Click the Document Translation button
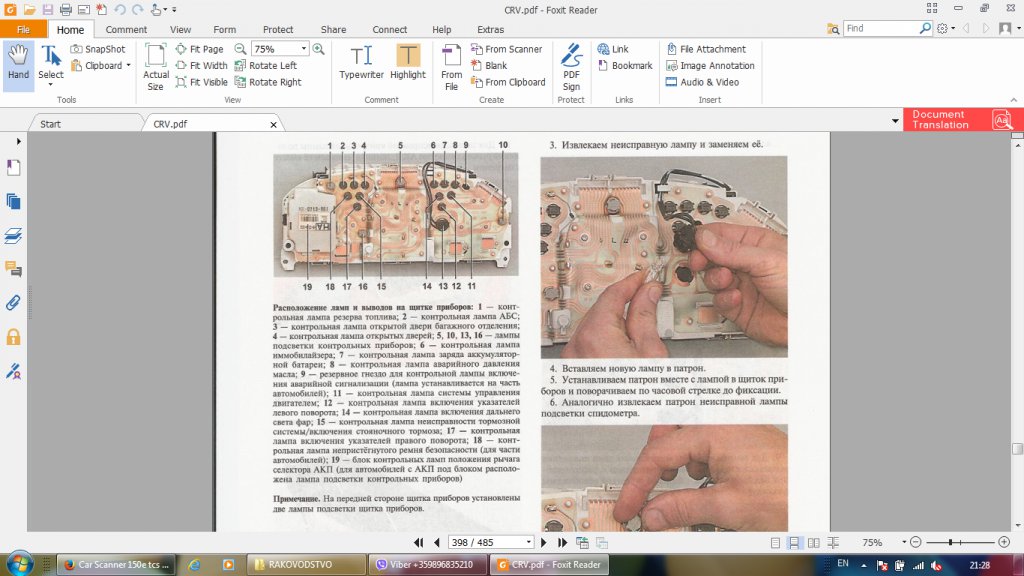Screen dimensions: 1024x576 click(x=962, y=120)
